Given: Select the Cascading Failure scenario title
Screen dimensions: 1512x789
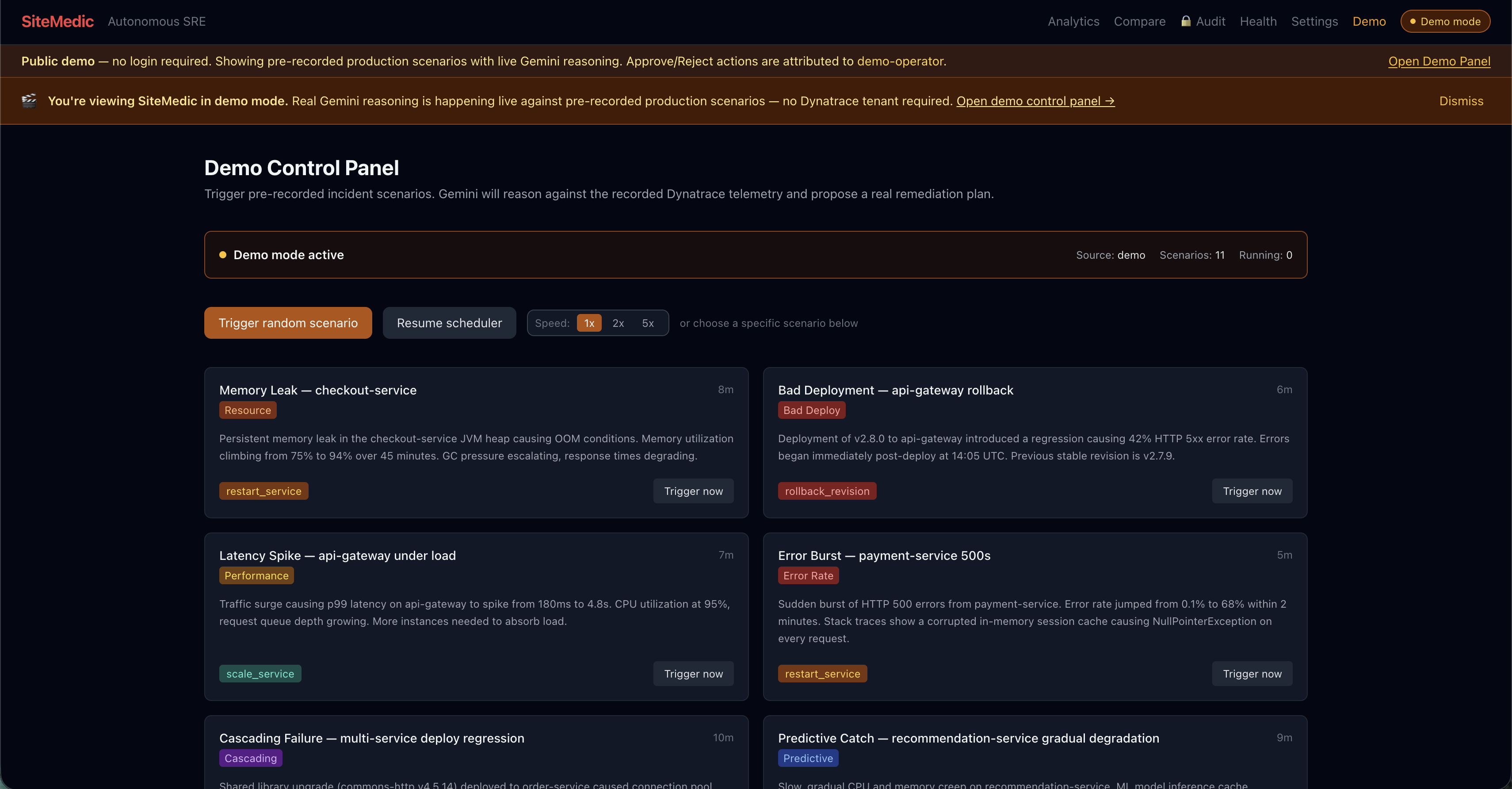Looking at the screenshot, I should tap(371, 738).
